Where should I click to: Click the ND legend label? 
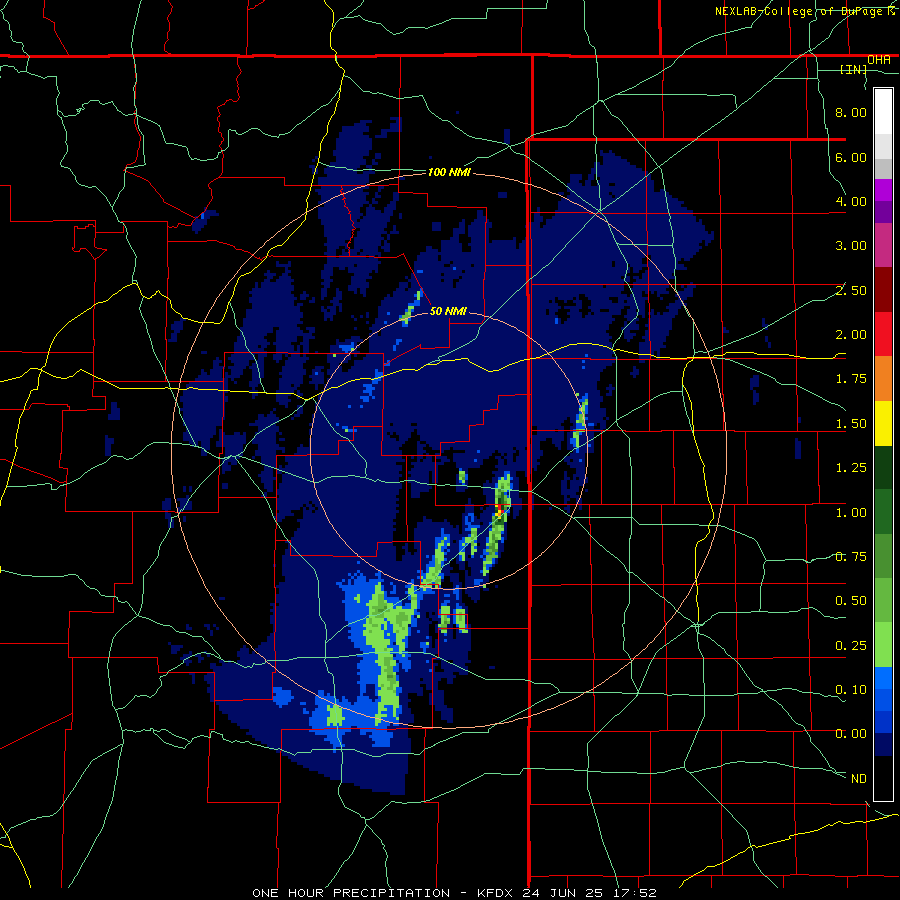[x=859, y=779]
